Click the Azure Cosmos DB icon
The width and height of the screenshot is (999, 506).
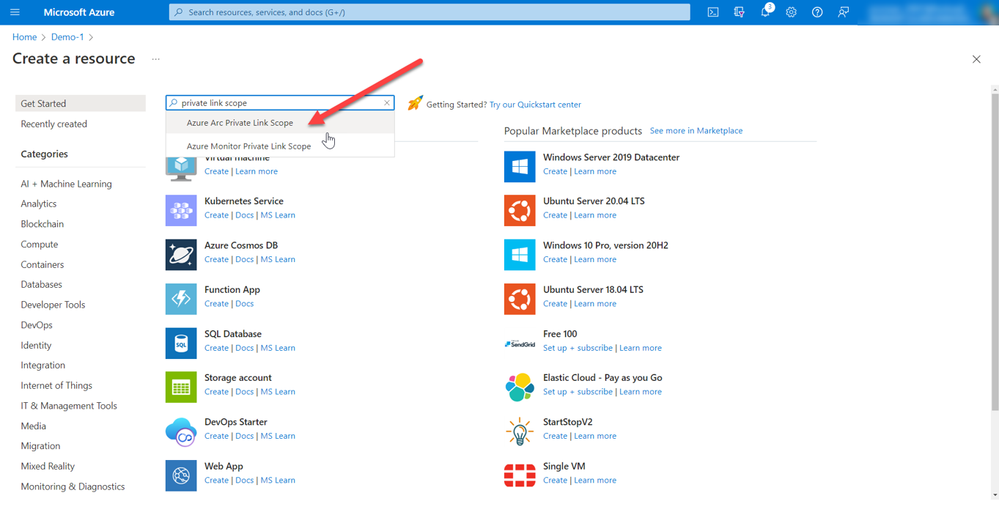(x=181, y=255)
